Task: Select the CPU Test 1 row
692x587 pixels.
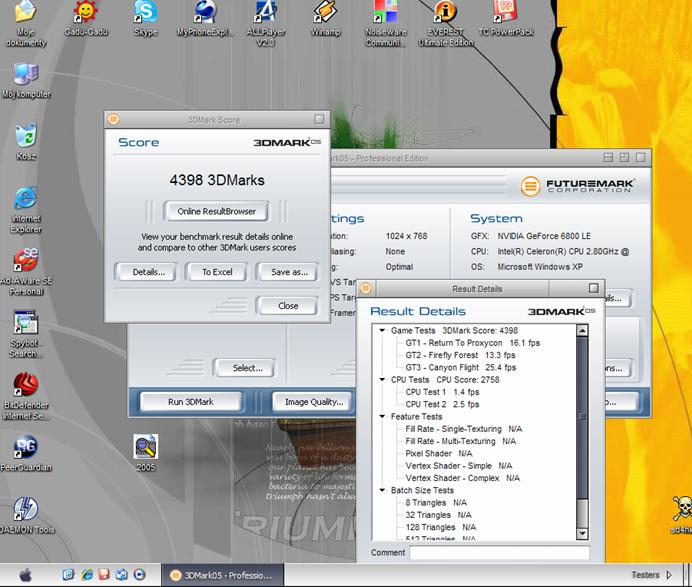Action: [442, 392]
